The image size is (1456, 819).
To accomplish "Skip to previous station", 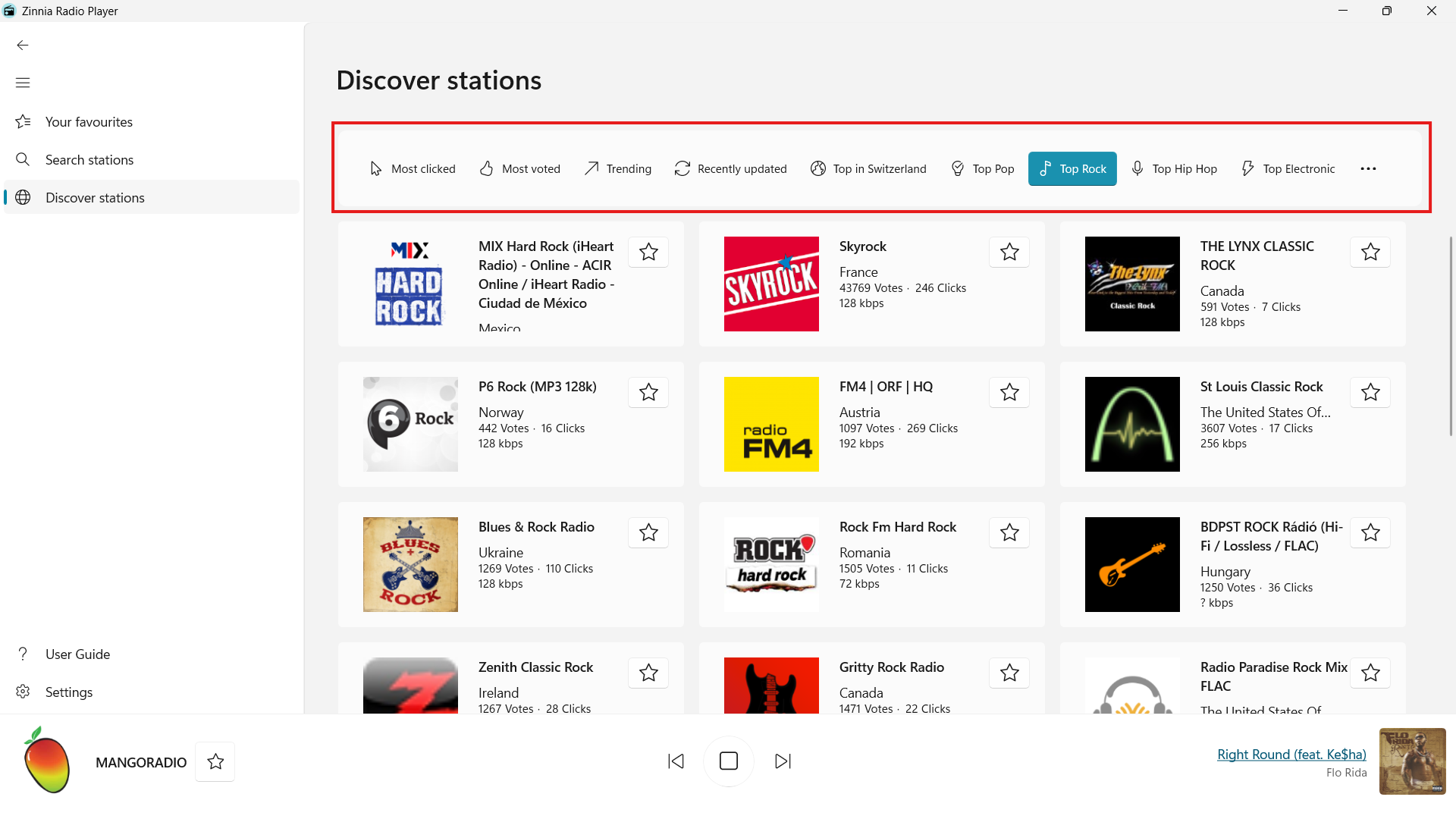I will point(676,761).
